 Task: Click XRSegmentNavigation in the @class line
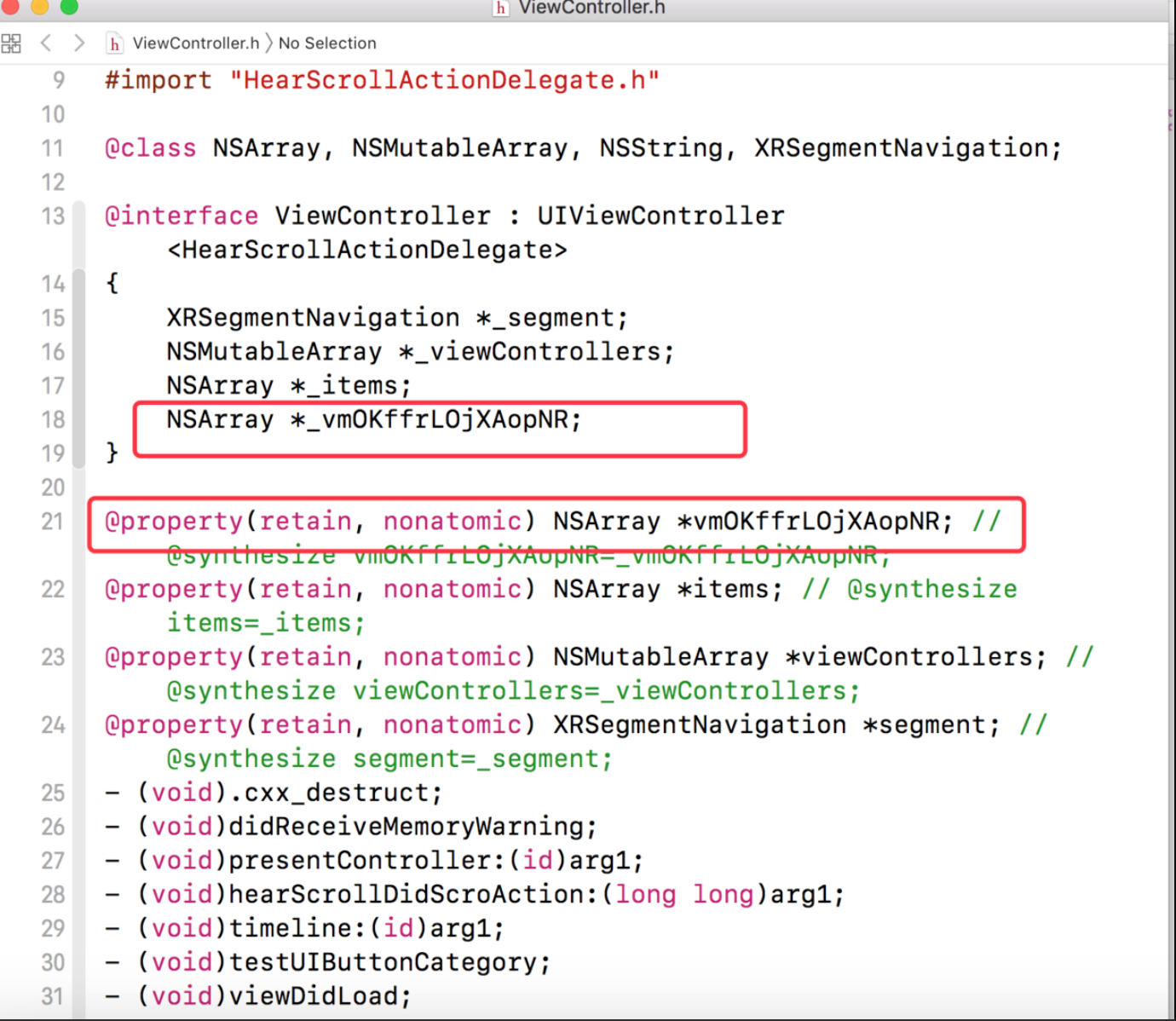click(x=902, y=148)
